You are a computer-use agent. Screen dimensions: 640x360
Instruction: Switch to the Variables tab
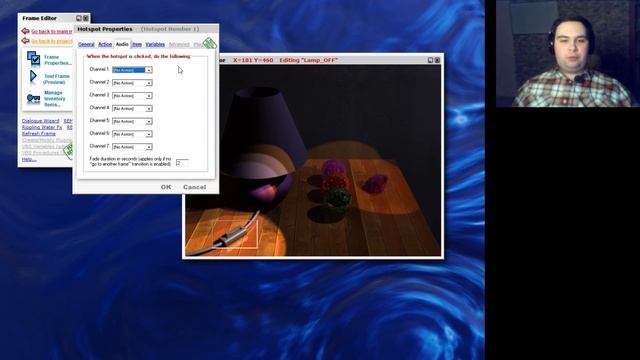[x=155, y=44]
